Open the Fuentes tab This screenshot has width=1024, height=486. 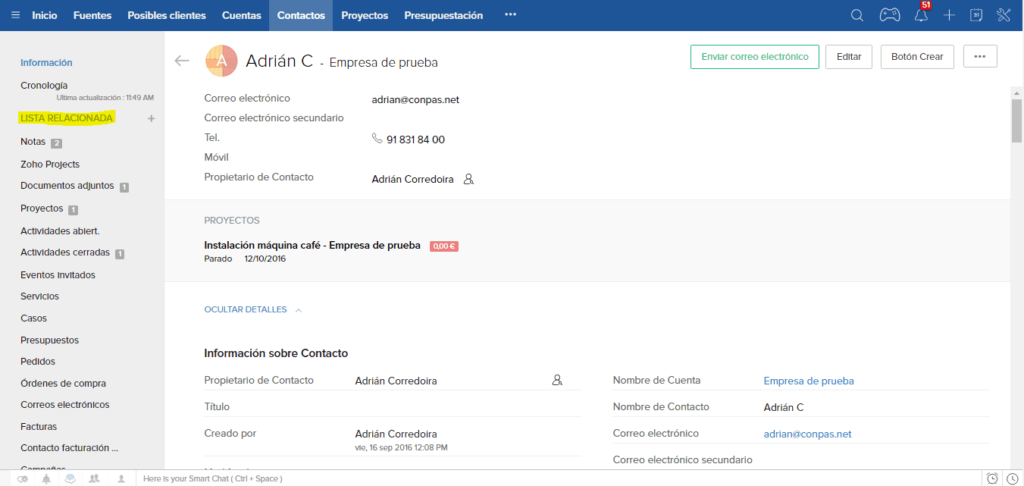[x=92, y=15]
